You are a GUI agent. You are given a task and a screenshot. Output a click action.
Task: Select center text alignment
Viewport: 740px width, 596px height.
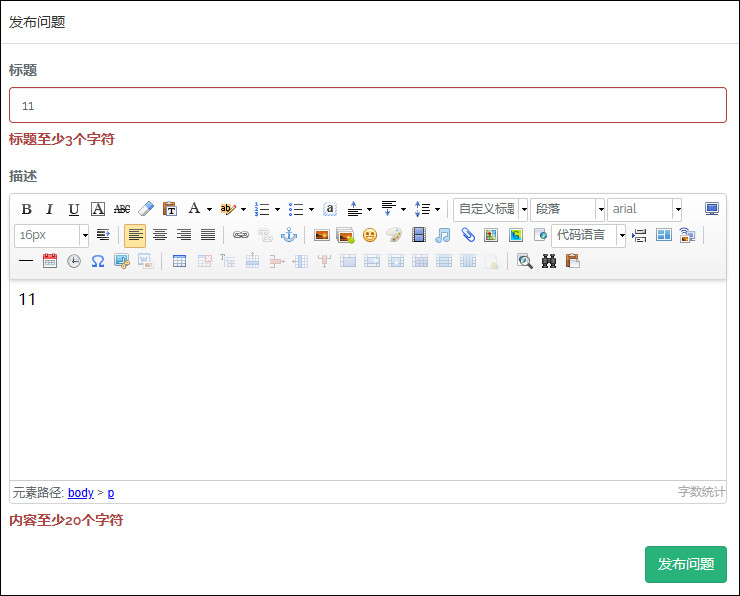[x=160, y=235]
